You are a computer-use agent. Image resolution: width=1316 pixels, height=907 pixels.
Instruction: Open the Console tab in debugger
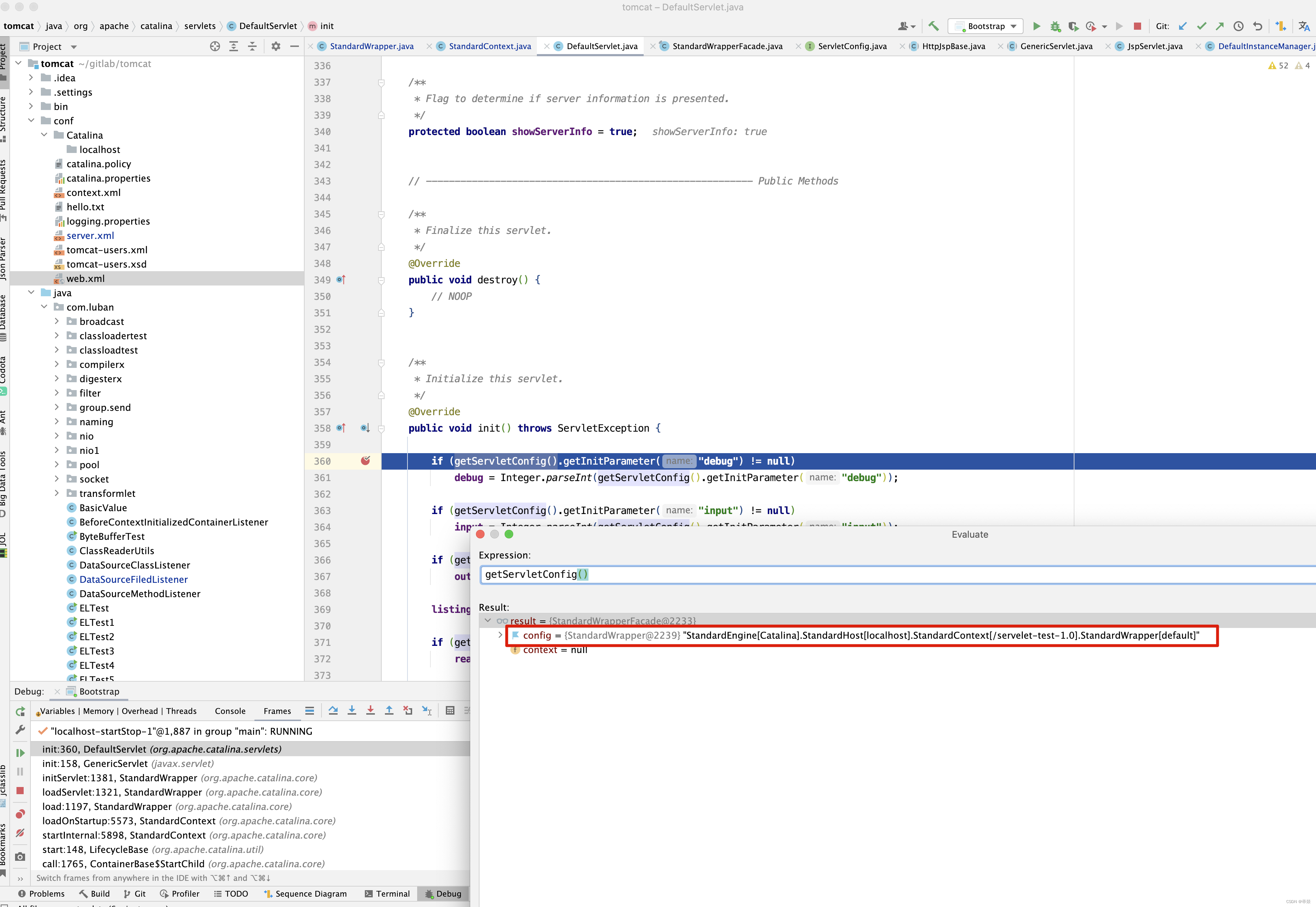click(230, 711)
